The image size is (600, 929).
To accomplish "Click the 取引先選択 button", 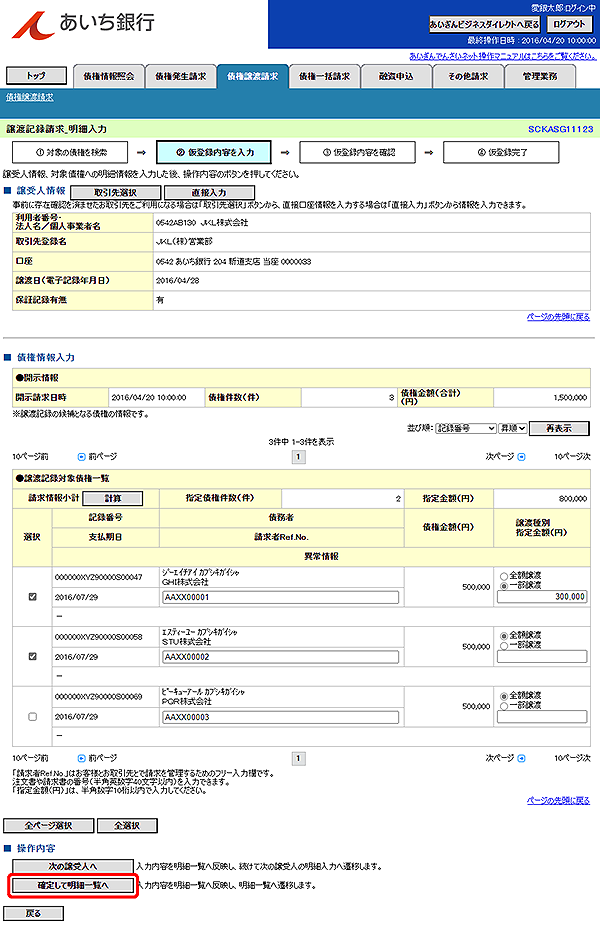I will pos(115,193).
